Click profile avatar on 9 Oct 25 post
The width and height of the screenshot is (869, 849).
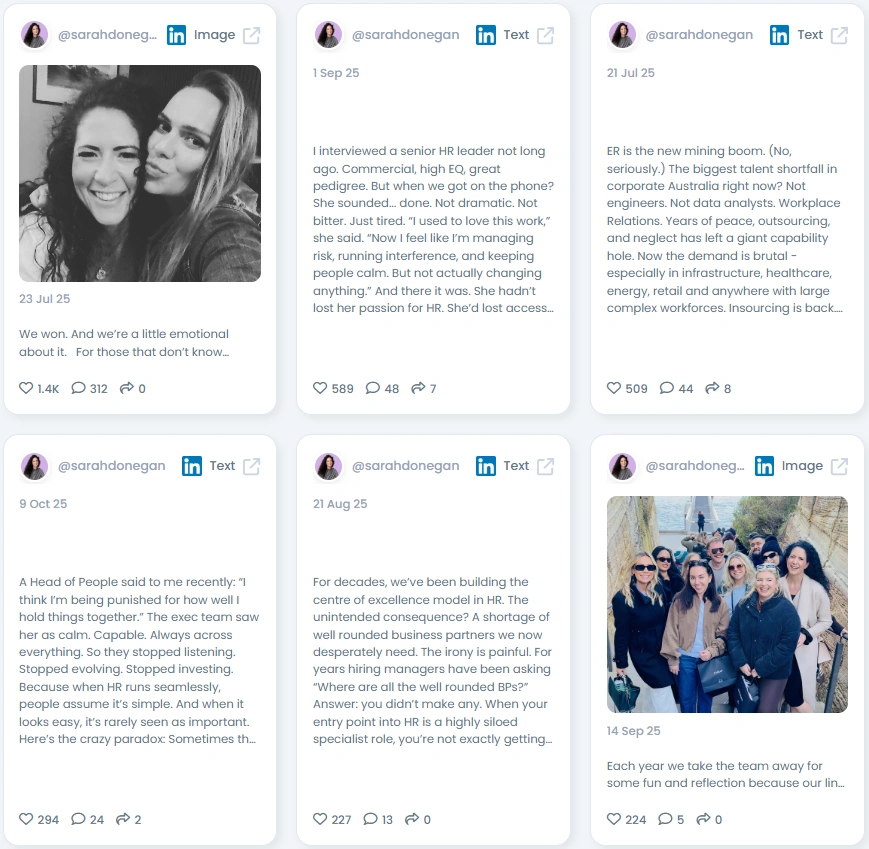point(34,467)
